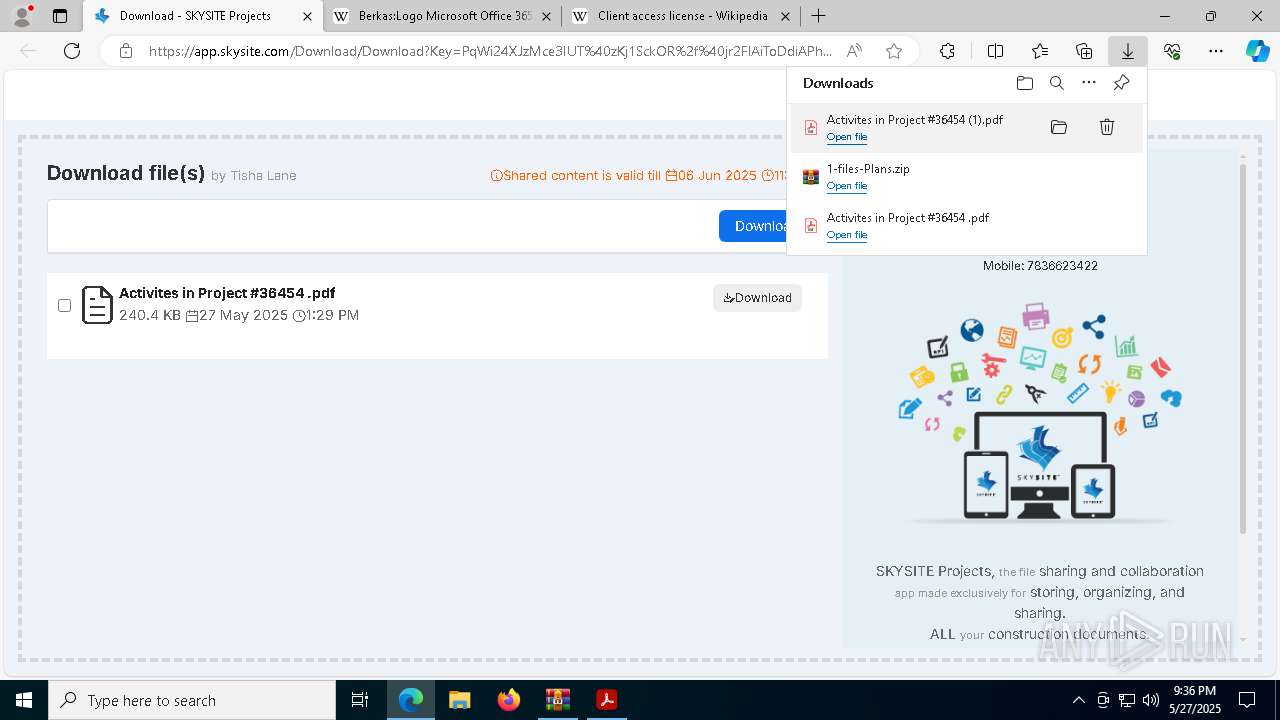Viewport: 1280px width, 720px height.
Task: Click the 240.4 KB file size text
Action: (x=150, y=315)
